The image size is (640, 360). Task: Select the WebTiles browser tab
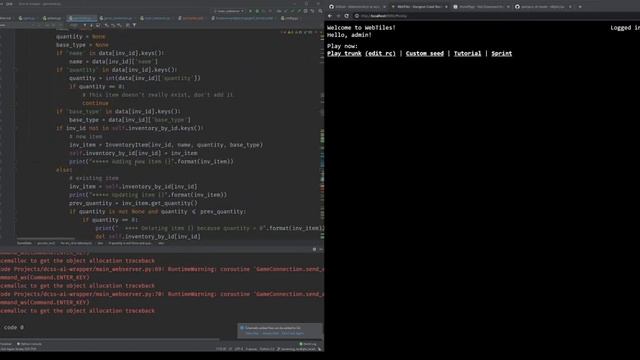pos(419,7)
